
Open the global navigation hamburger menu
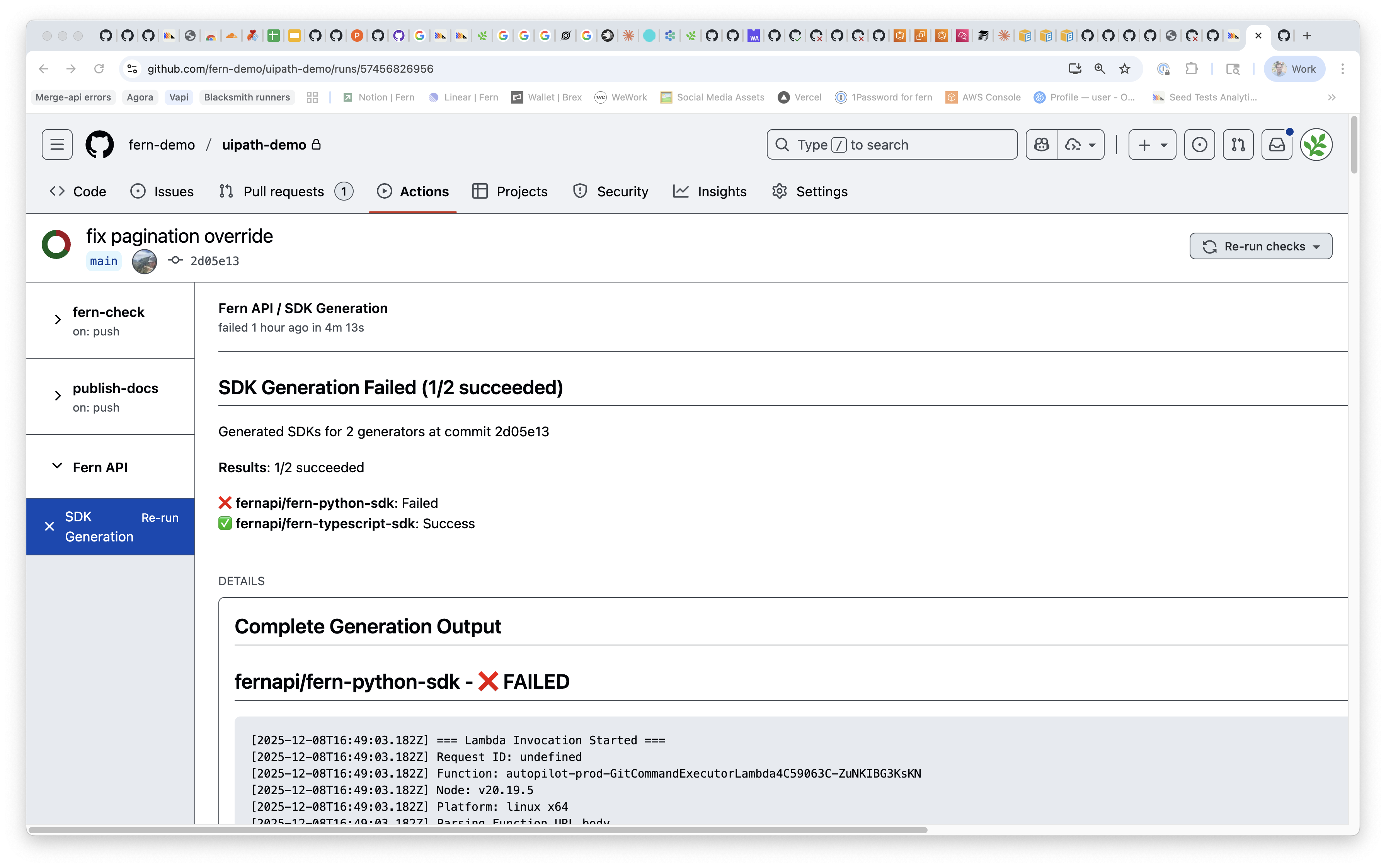[56, 144]
